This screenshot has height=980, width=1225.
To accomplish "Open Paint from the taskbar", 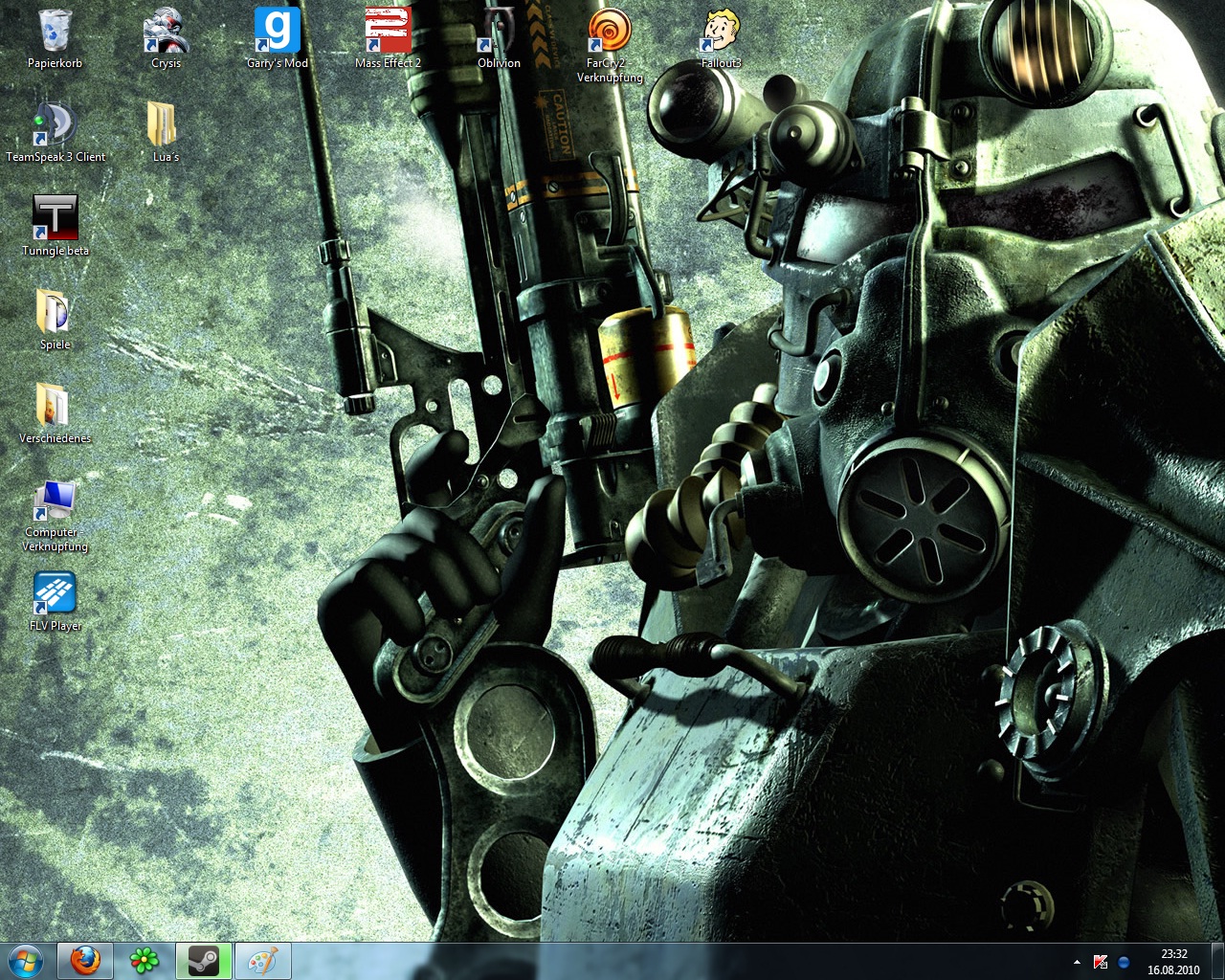I will pyautogui.click(x=263, y=961).
